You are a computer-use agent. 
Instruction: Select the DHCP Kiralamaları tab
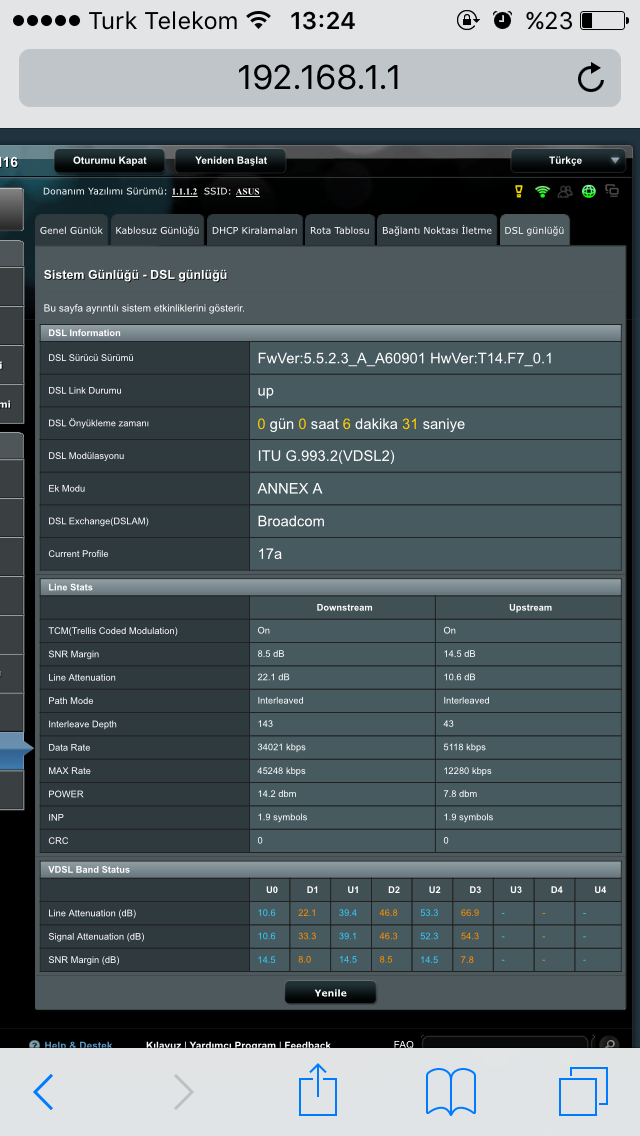coord(254,230)
